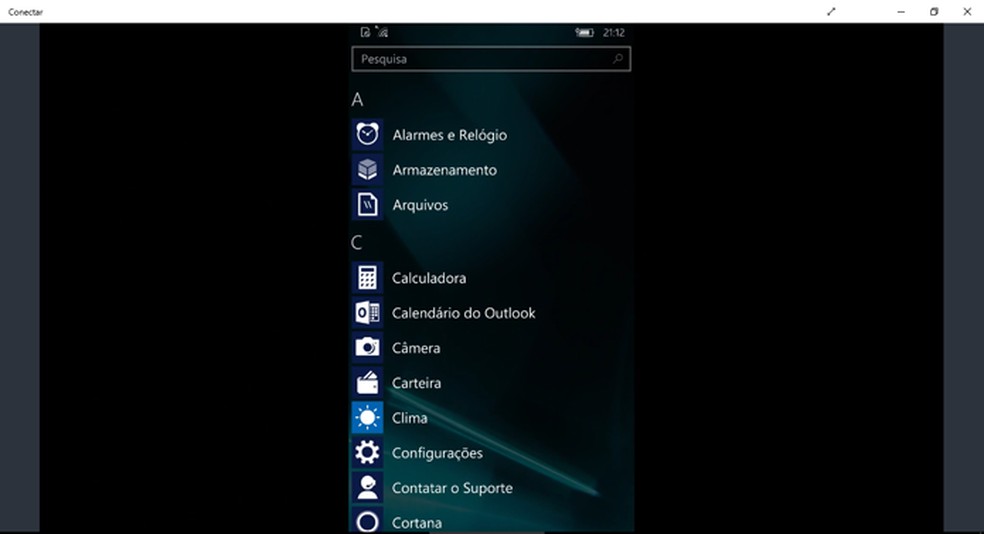Screen dimensions: 984x534
Task: Select Calendário do Outlook label
Action: [x=463, y=313]
